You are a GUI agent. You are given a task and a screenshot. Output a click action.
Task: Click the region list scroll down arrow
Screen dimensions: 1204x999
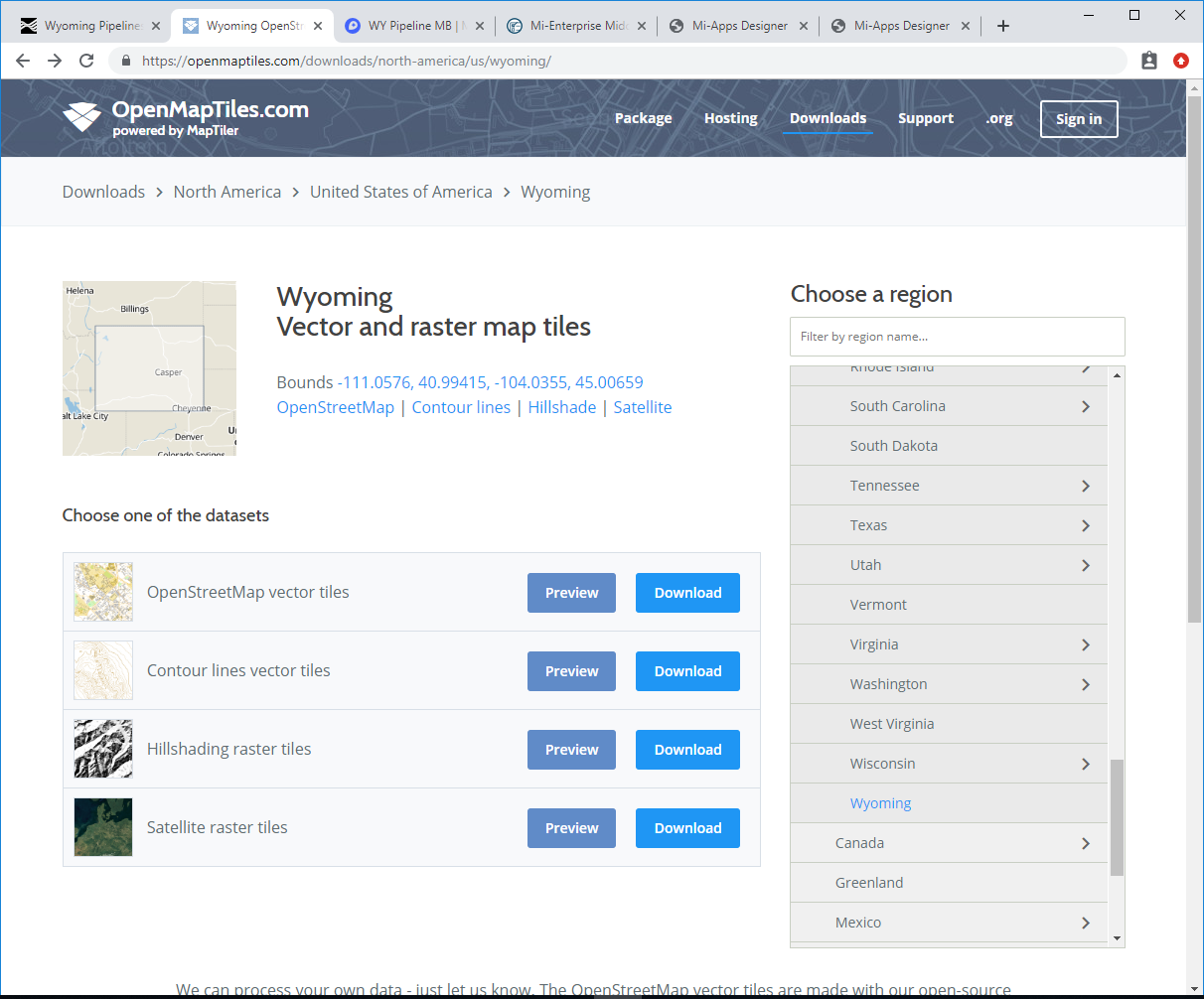1117,938
